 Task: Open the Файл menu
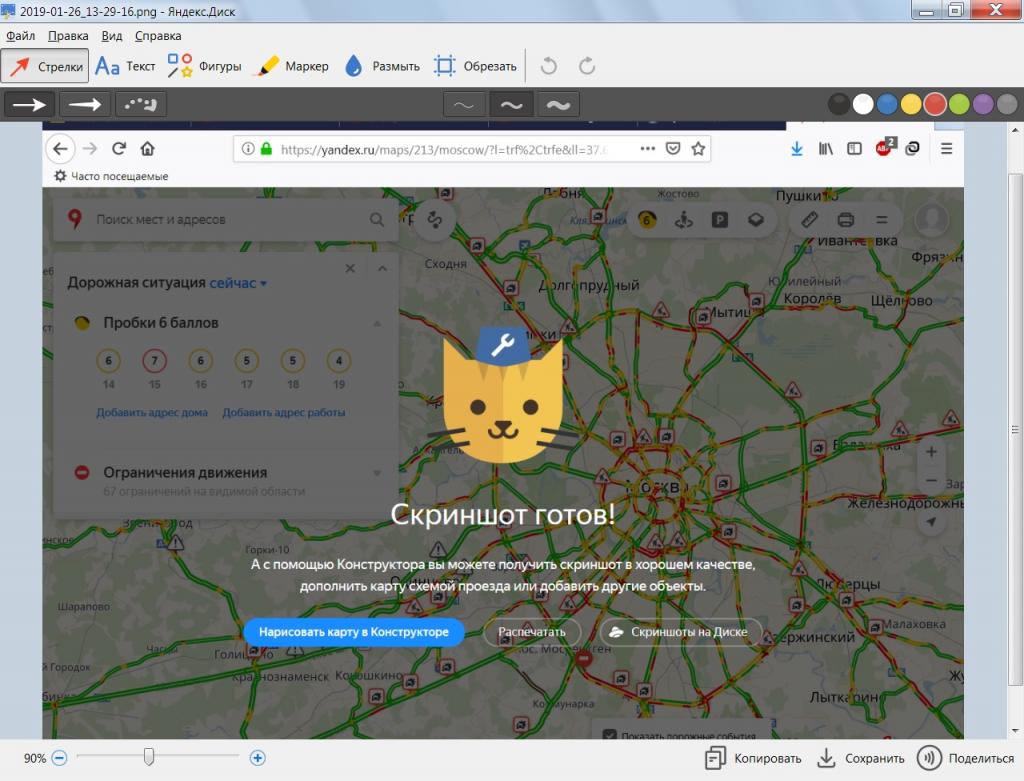[20, 36]
